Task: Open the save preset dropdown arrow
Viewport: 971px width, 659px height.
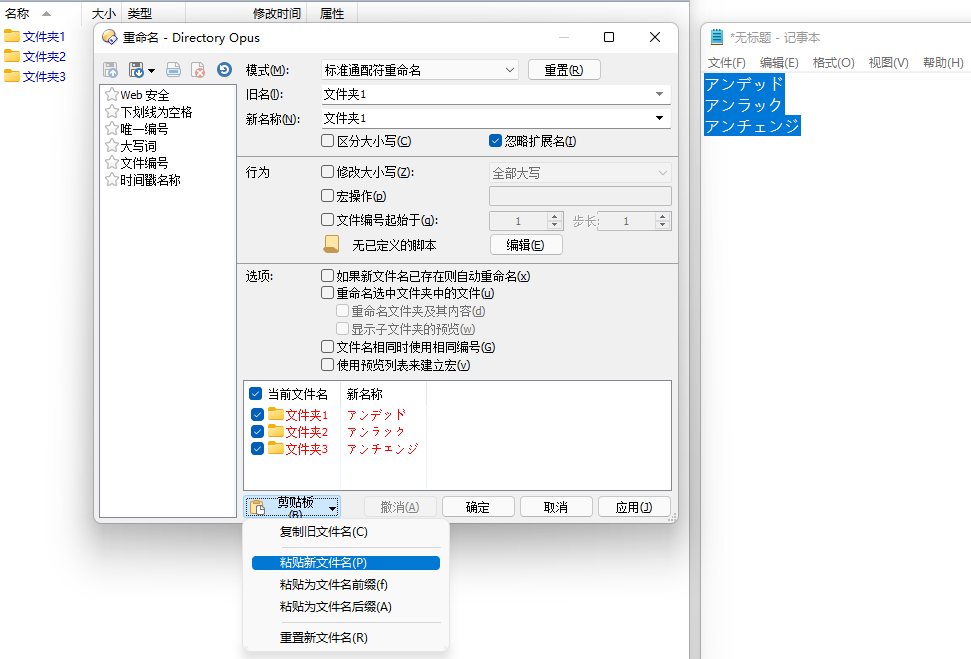Action: click(x=151, y=71)
